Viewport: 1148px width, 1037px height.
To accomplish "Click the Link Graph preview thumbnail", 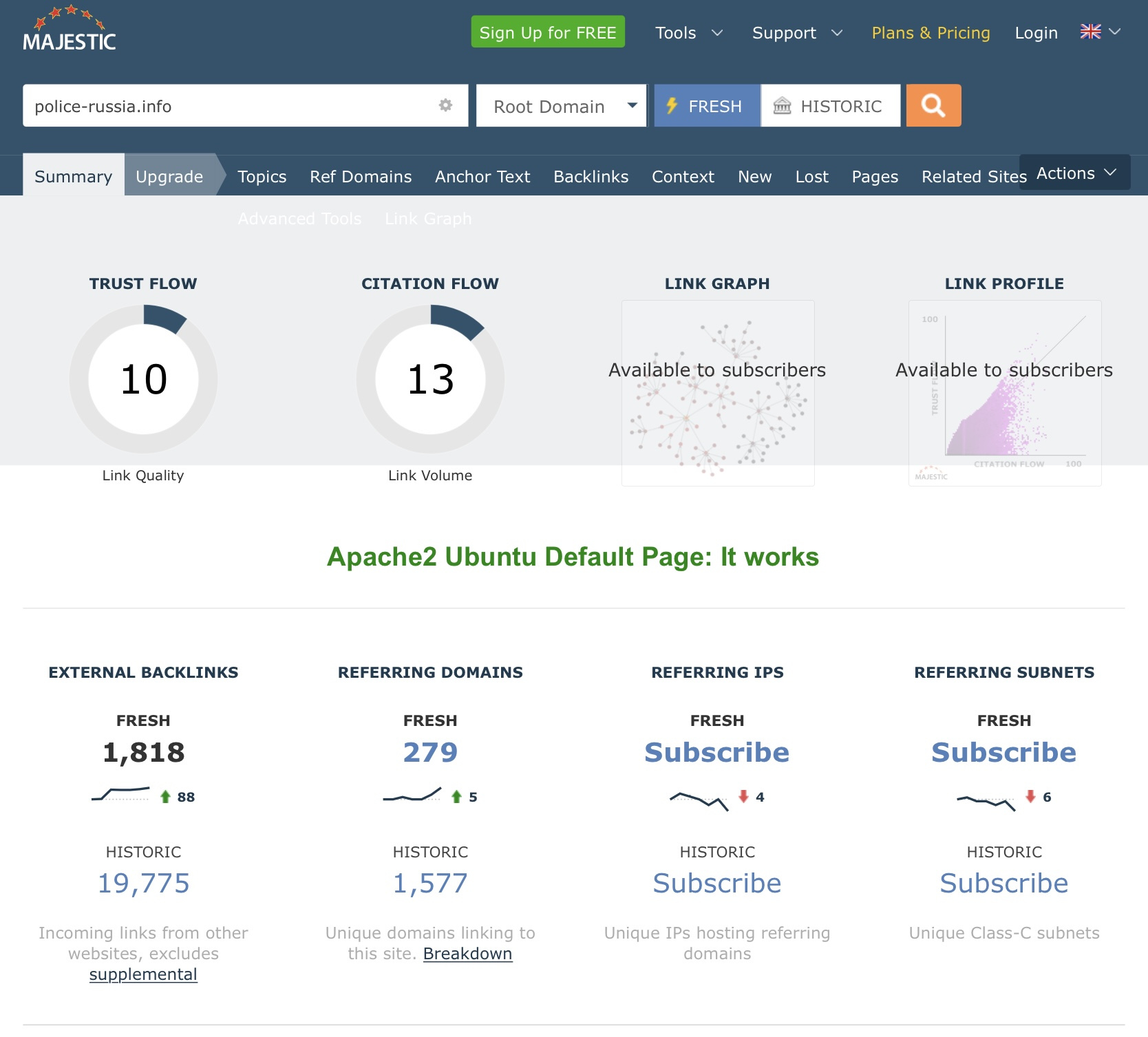I will [x=718, y=393].
